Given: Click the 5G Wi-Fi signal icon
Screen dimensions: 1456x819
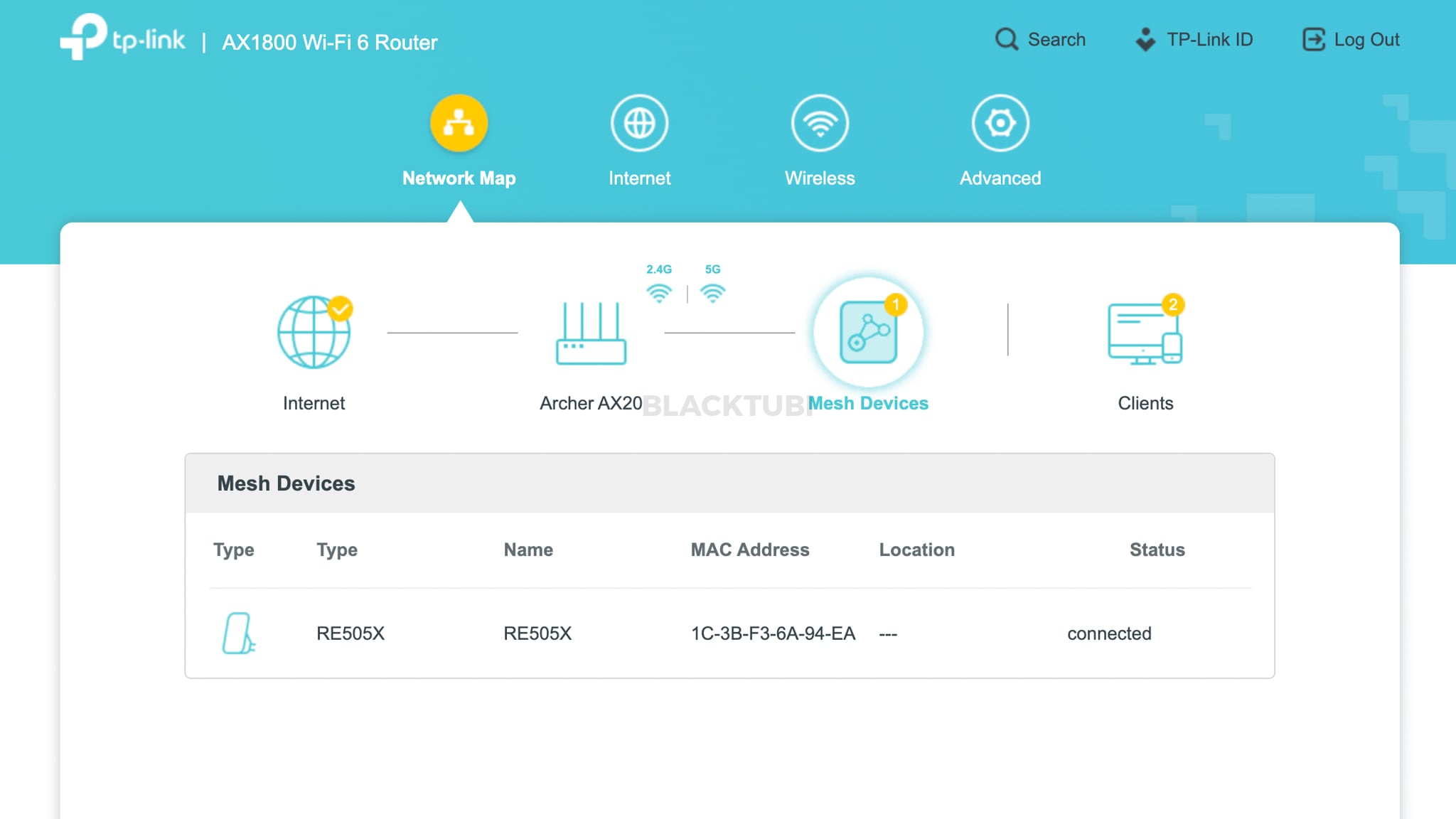Looking at the screenshot, I should pos(714,291).
